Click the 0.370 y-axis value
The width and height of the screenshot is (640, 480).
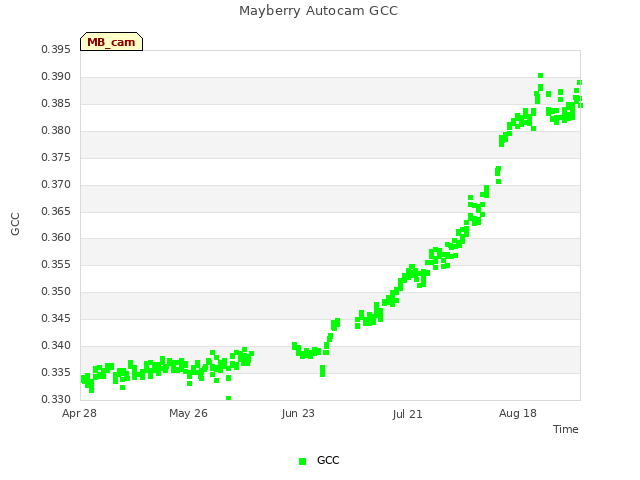pos(56,184)
